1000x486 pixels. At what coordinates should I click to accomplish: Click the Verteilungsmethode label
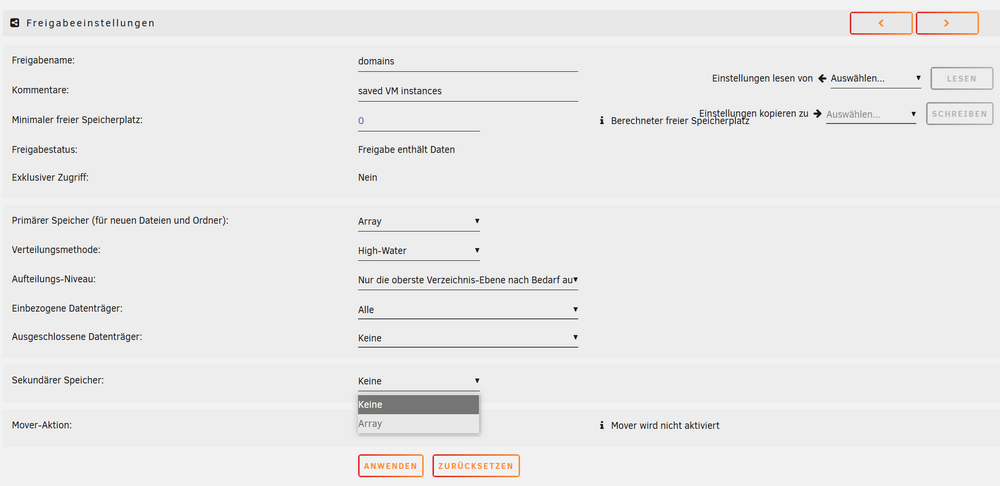57,249
